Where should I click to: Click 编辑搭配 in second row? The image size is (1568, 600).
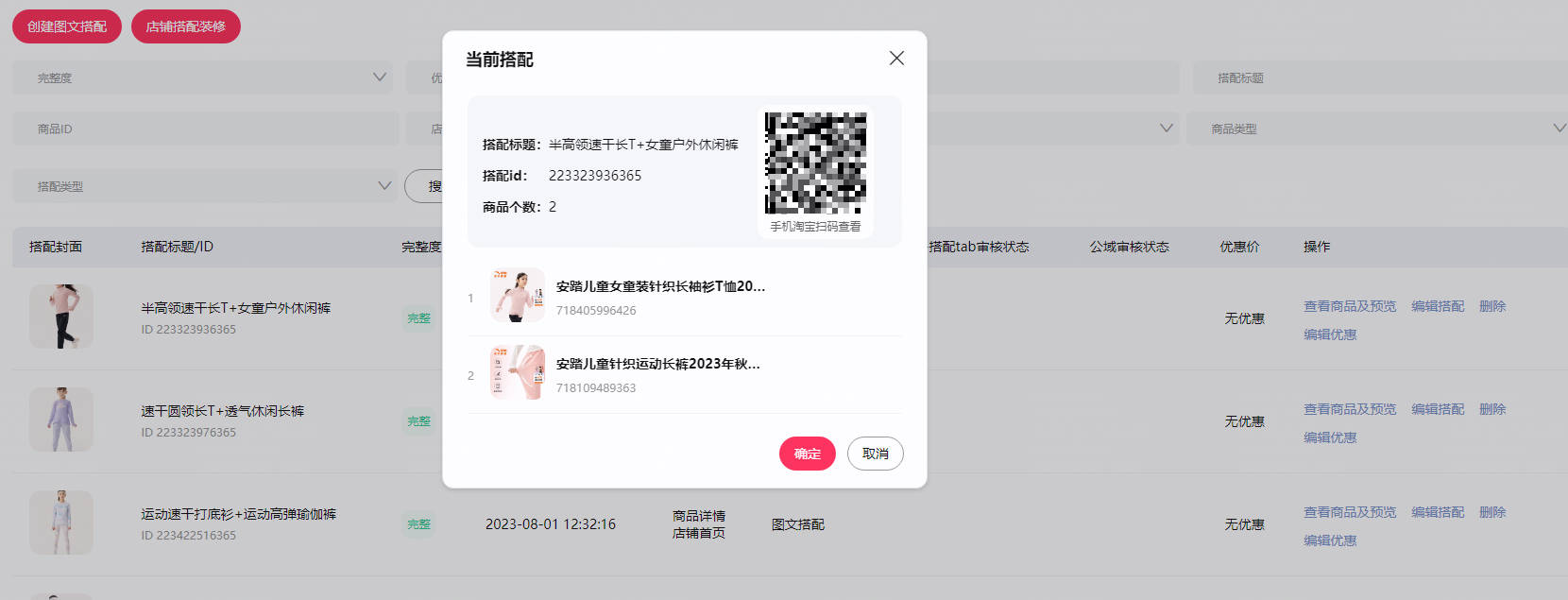pos(1438,409)
